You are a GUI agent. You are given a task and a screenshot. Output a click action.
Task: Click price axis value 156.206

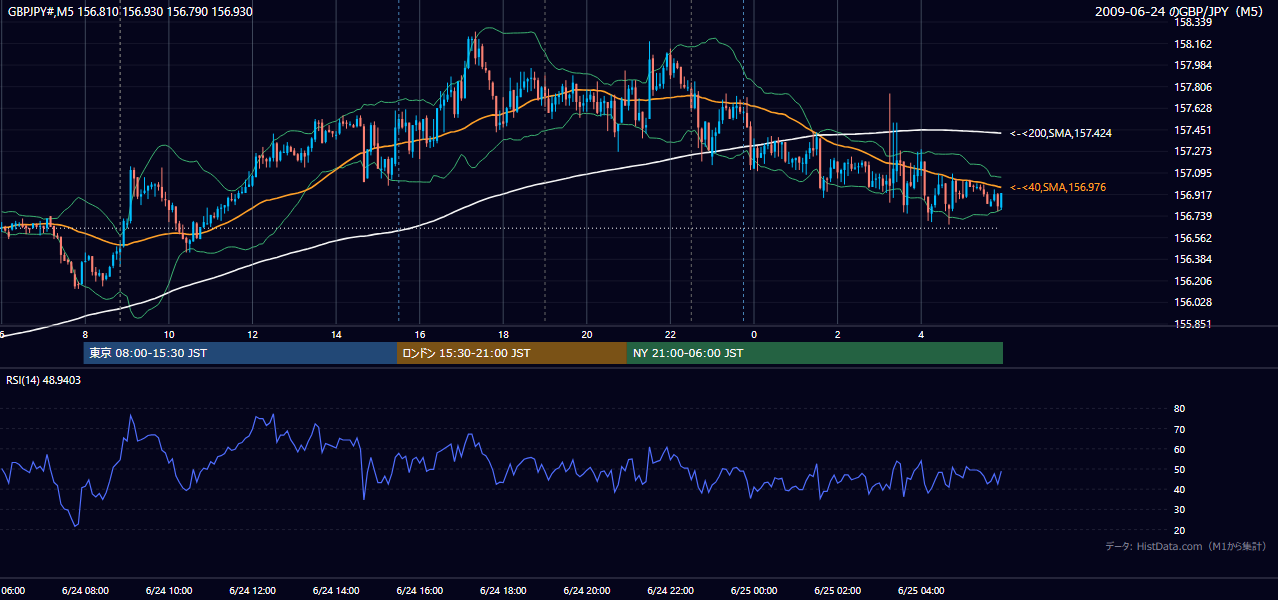(1192, 281)
